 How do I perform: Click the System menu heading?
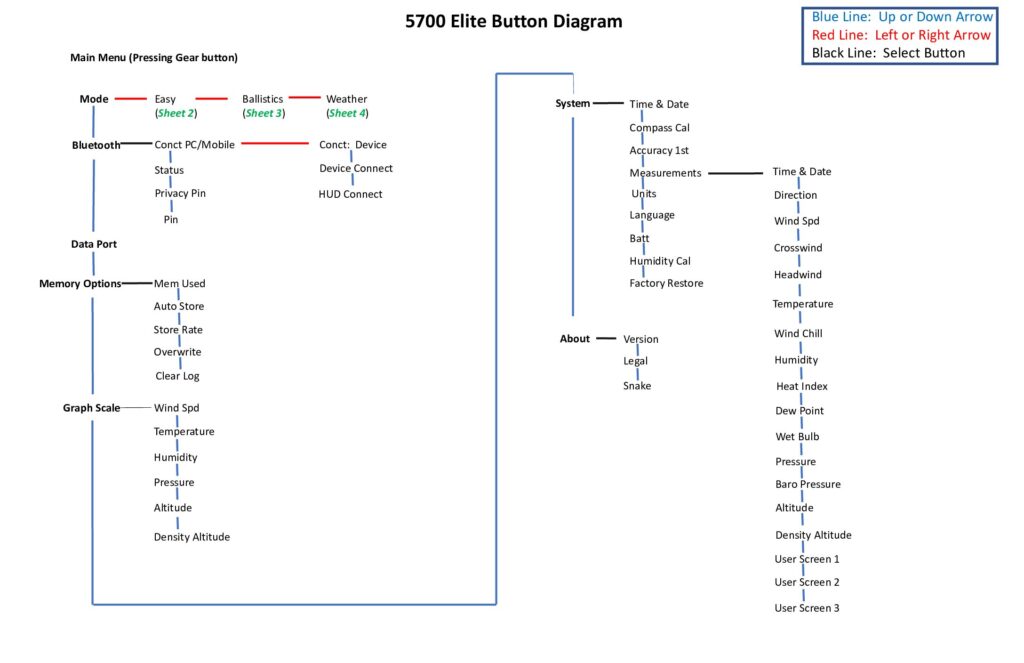pyautogui.click(x=573, y=104)
